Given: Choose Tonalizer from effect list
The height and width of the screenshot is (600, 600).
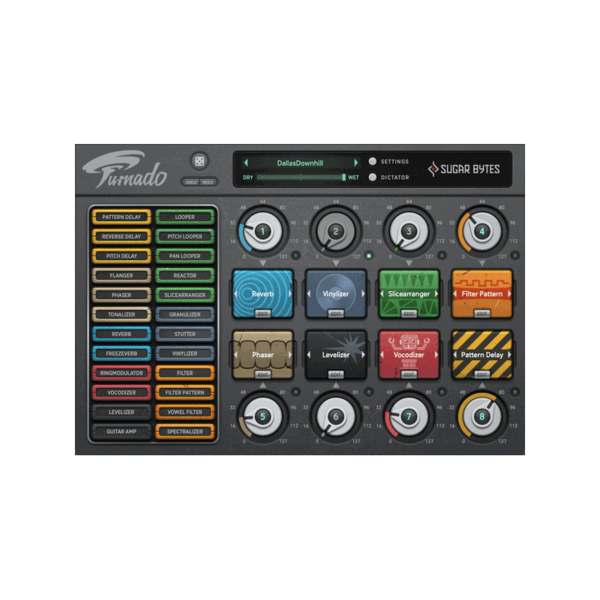Looking at the screenshot, I should tap(121, 315).
